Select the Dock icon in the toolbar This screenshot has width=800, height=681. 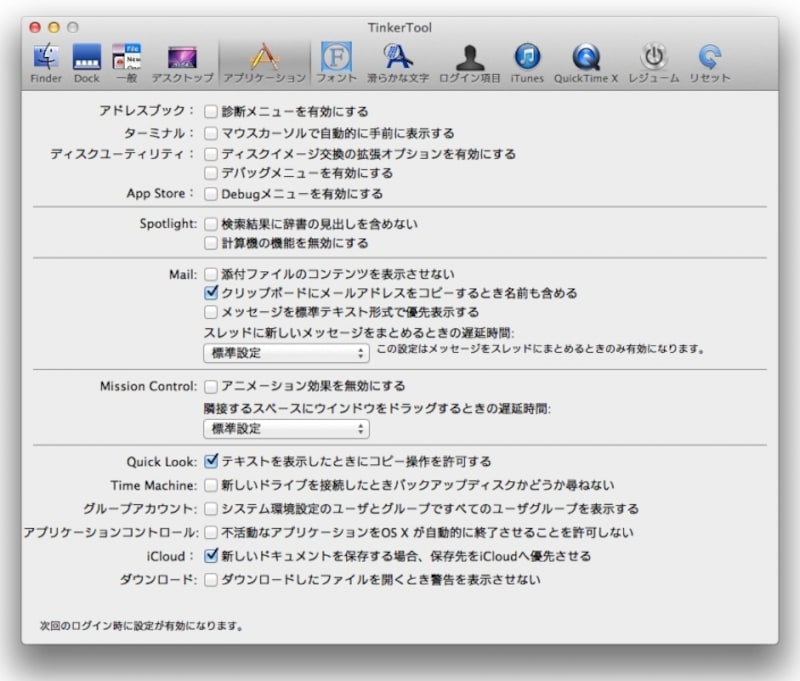[87, 62]
